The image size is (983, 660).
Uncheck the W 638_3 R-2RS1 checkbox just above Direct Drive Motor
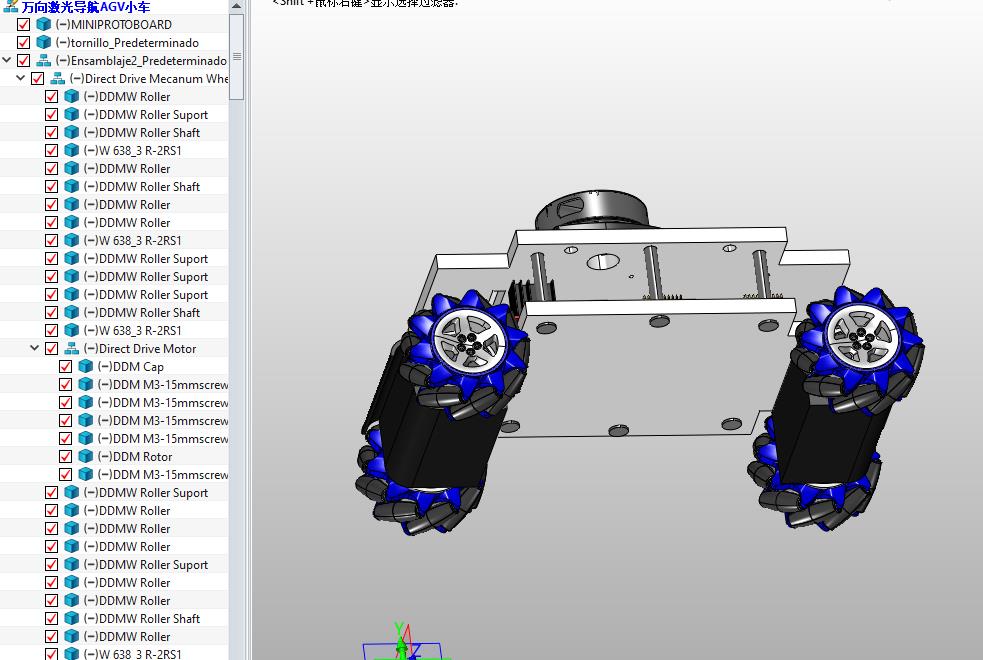click(51, 330)
